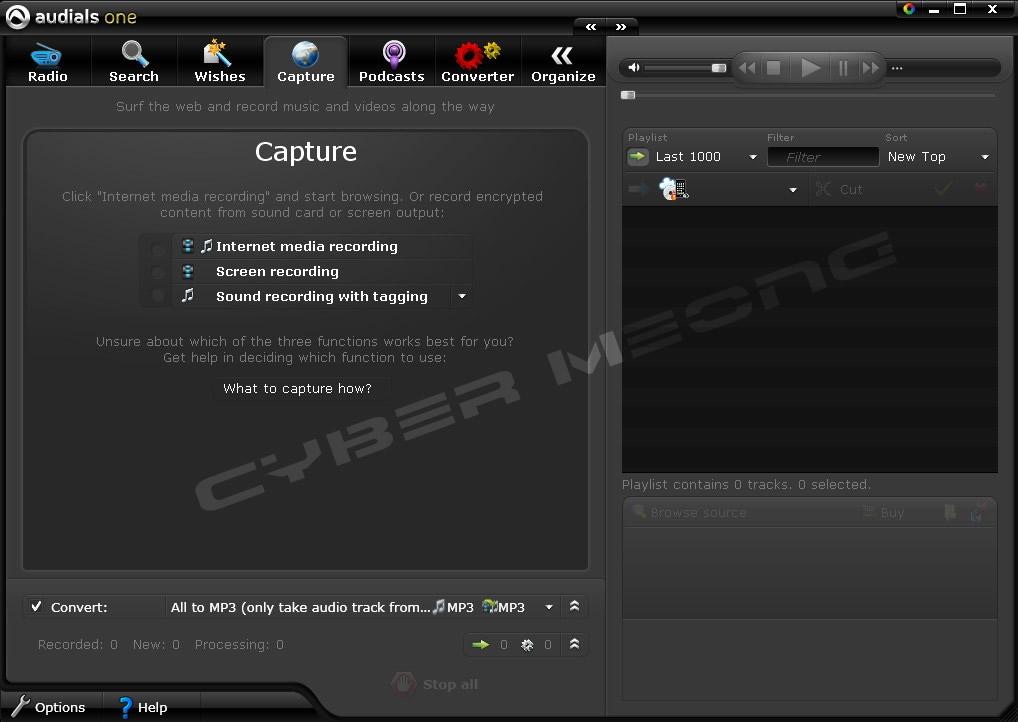Click the Recorded: 0 status text
This screenshot has height=722, width=1018.
77,645
